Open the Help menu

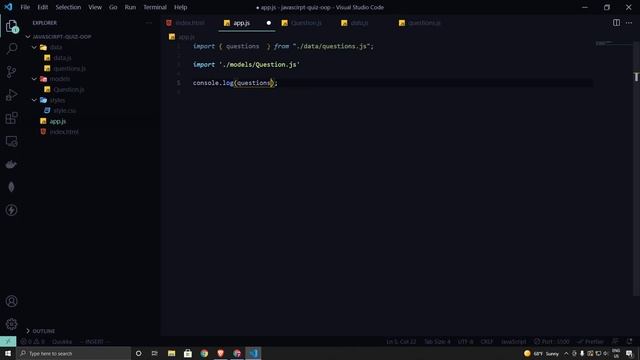(180, 7)
